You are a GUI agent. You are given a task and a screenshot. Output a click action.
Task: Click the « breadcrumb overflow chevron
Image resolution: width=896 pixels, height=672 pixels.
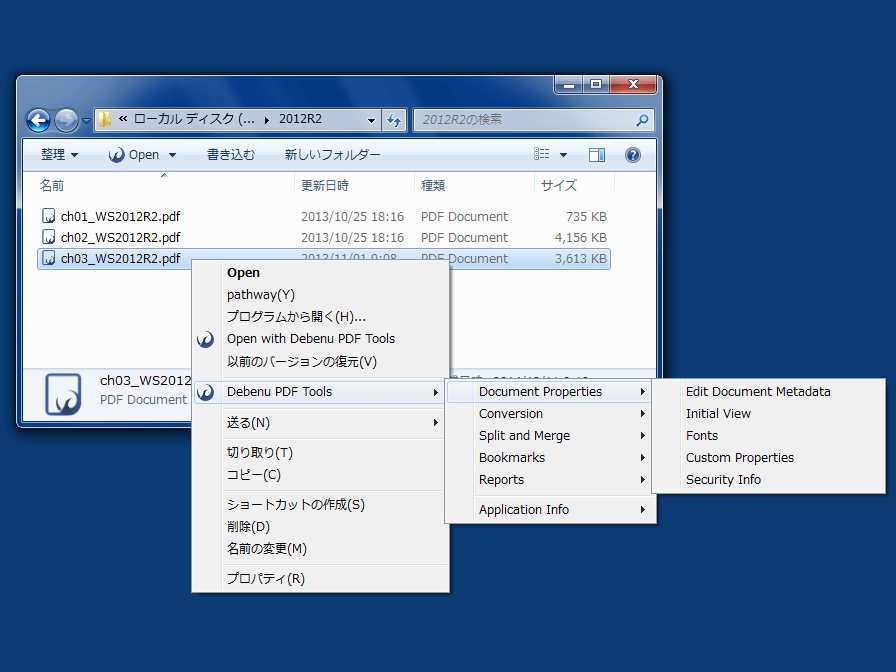(123, 119)
